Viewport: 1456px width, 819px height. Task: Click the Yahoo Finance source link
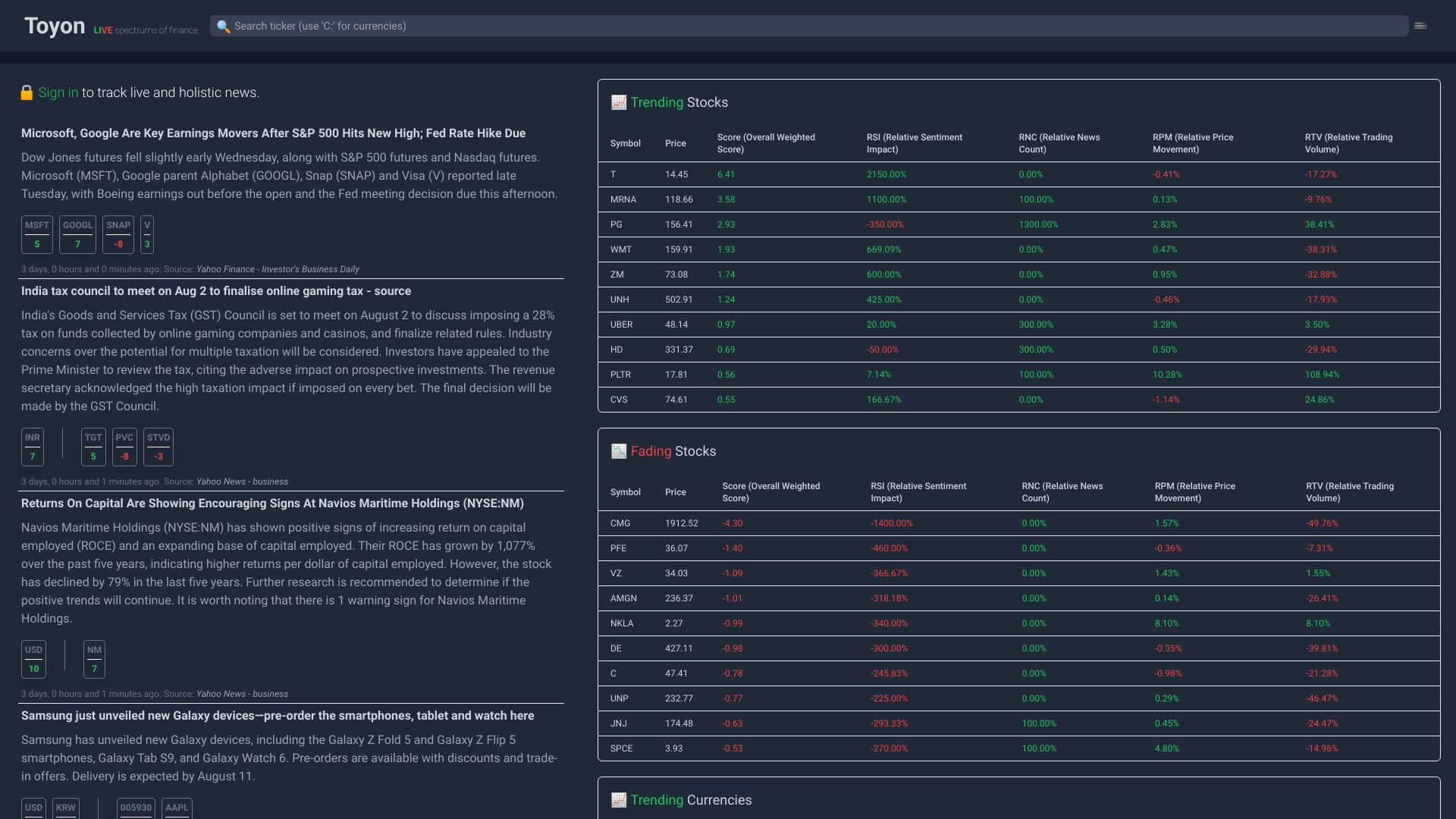(277, 269)
